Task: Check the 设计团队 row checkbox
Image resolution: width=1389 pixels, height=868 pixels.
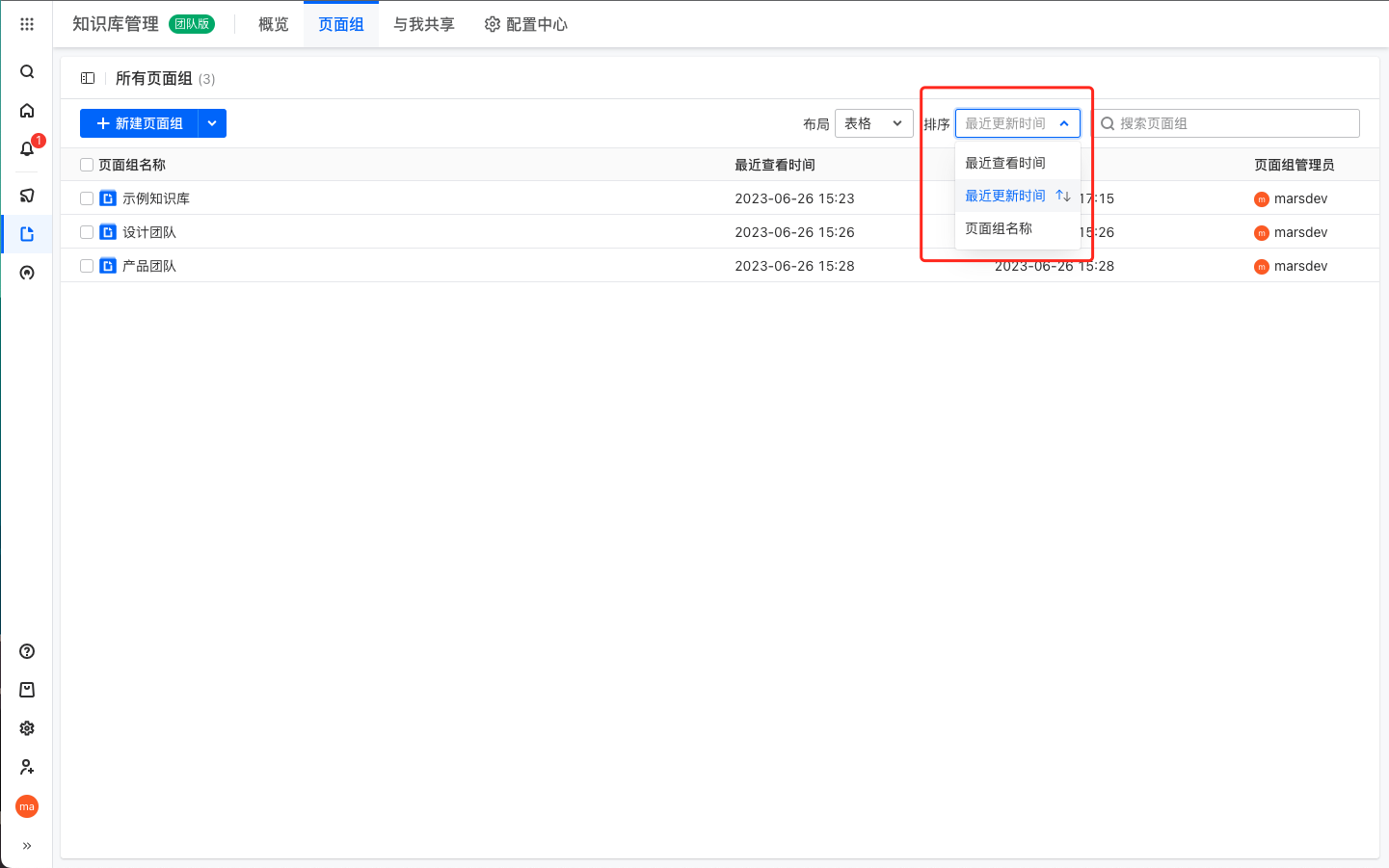Action: coord(87,232)
